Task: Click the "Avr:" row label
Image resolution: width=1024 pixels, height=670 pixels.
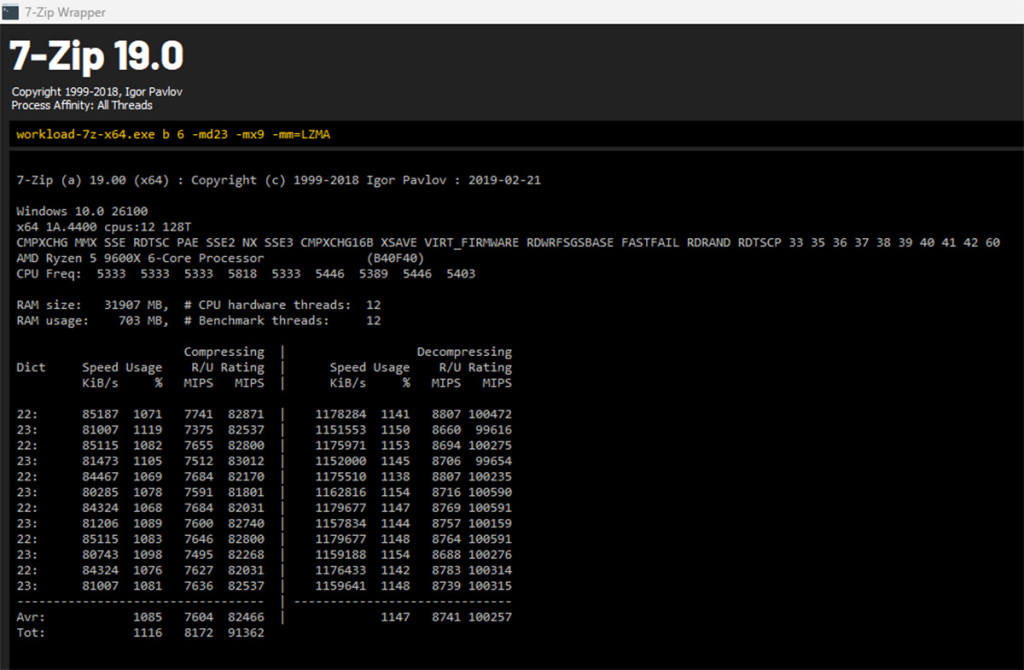Action: click(31, 617)
